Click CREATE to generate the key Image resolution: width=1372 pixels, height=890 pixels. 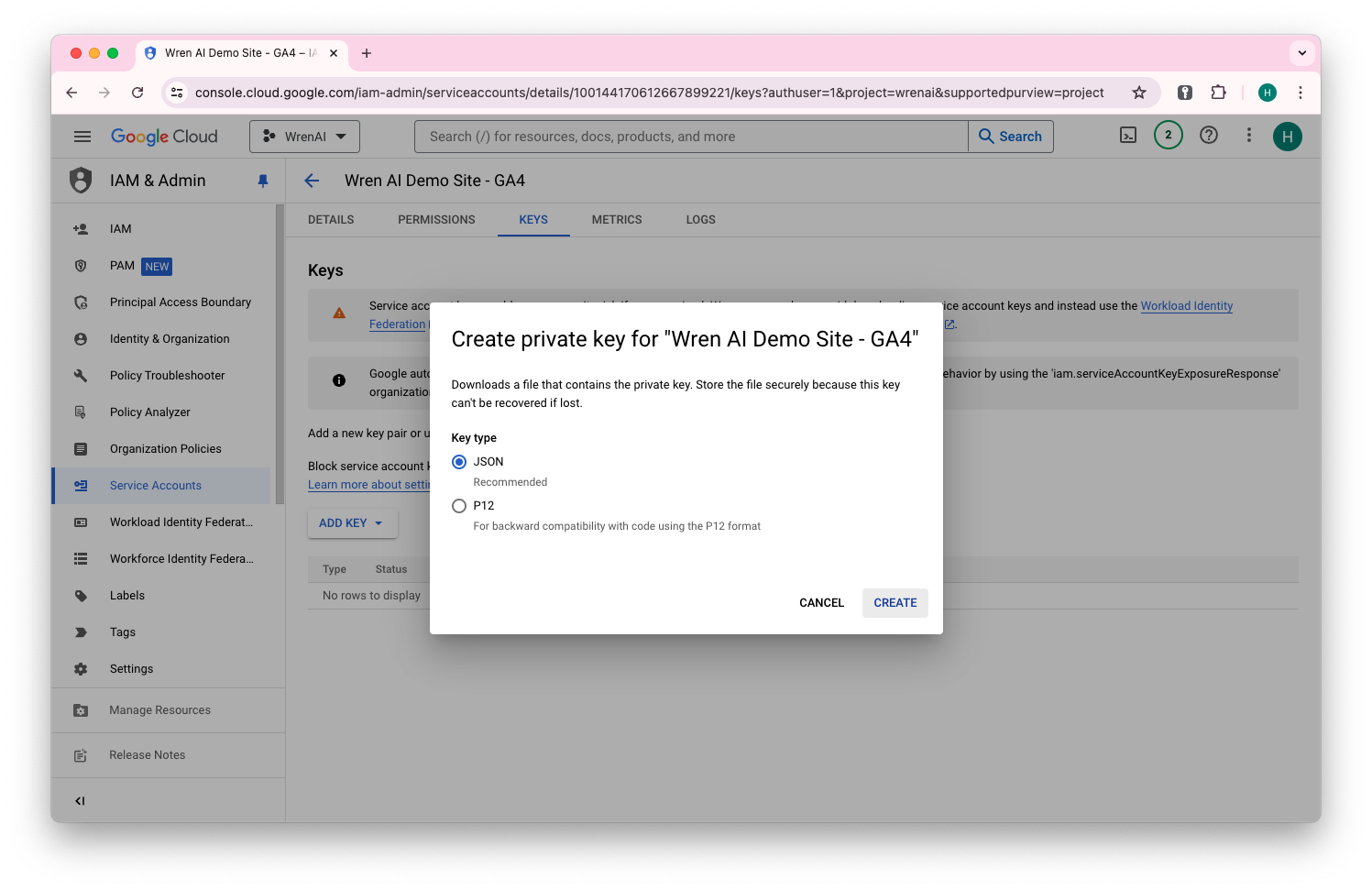coord(895,603)
